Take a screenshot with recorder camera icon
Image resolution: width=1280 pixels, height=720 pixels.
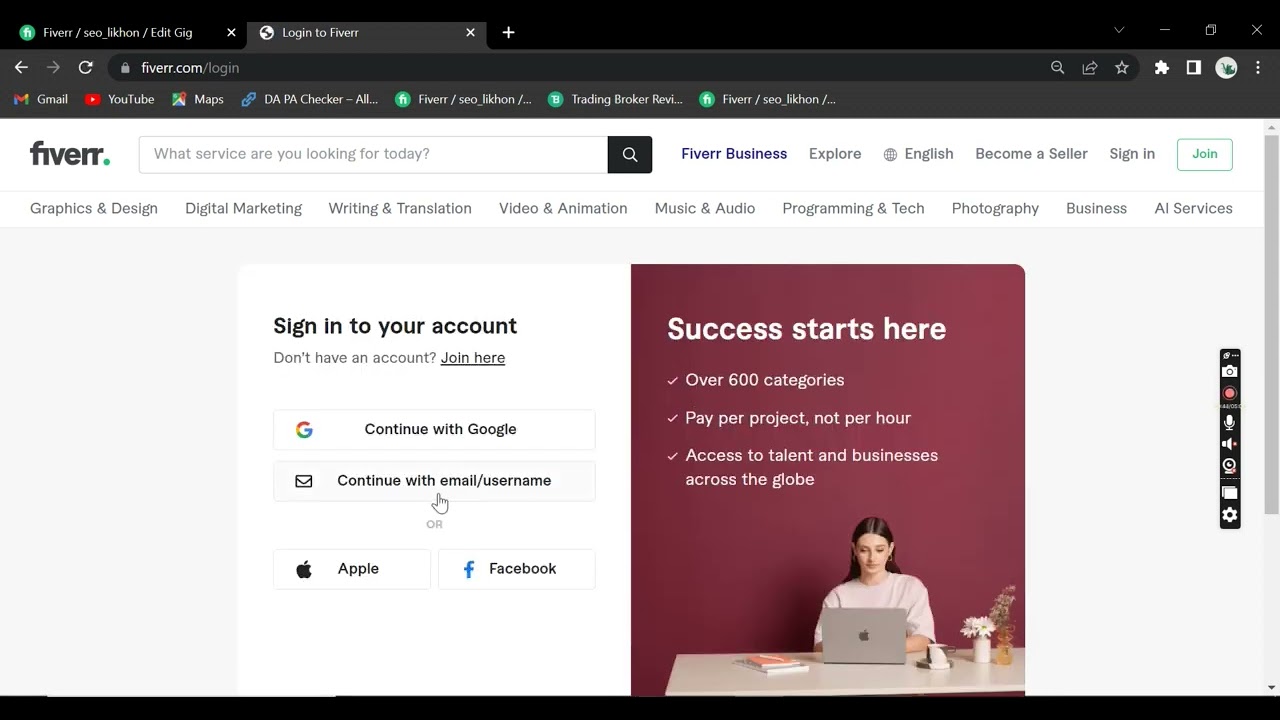[1230, 371]
